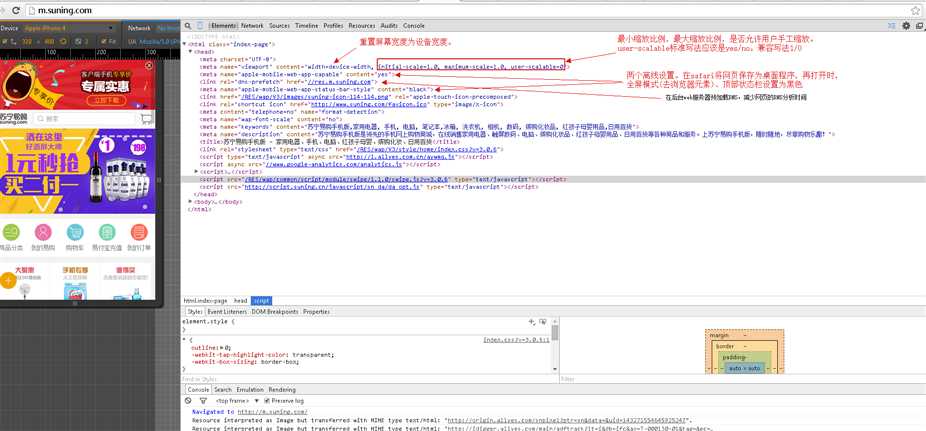Open the http://m.suning.com/ console link

tap(272, 412)
